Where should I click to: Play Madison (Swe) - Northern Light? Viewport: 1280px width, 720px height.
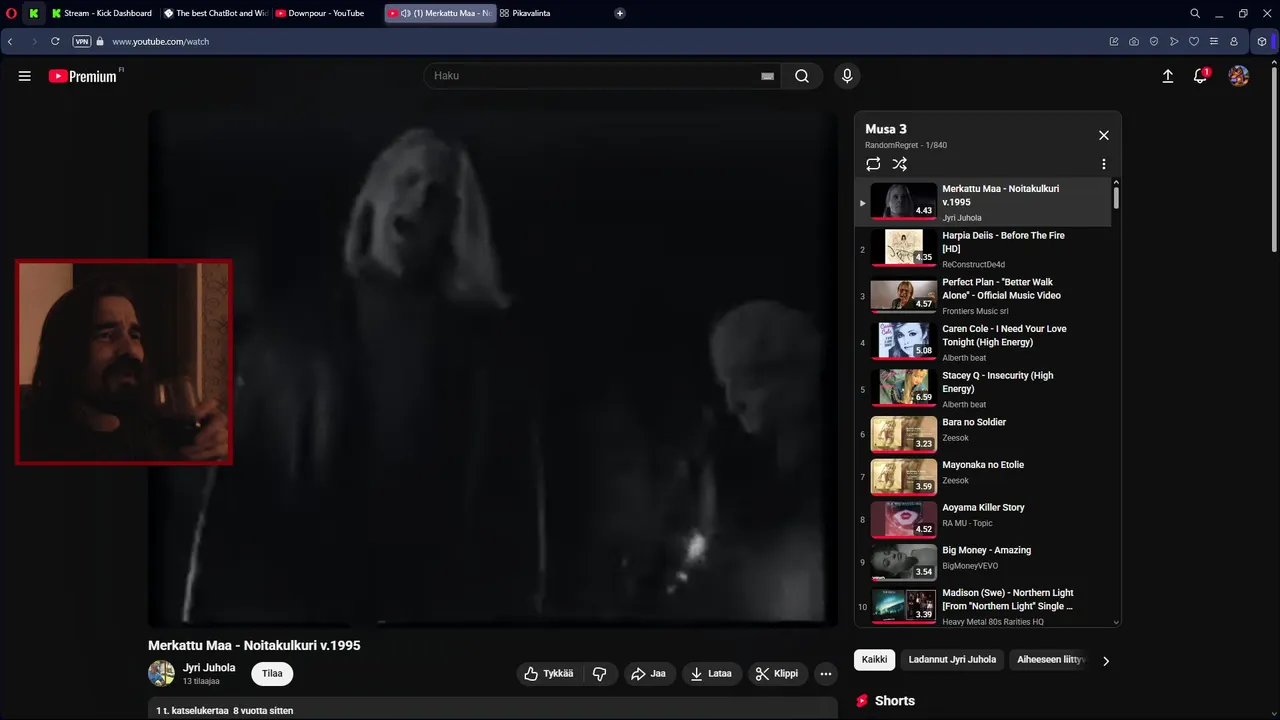[985, 606]
